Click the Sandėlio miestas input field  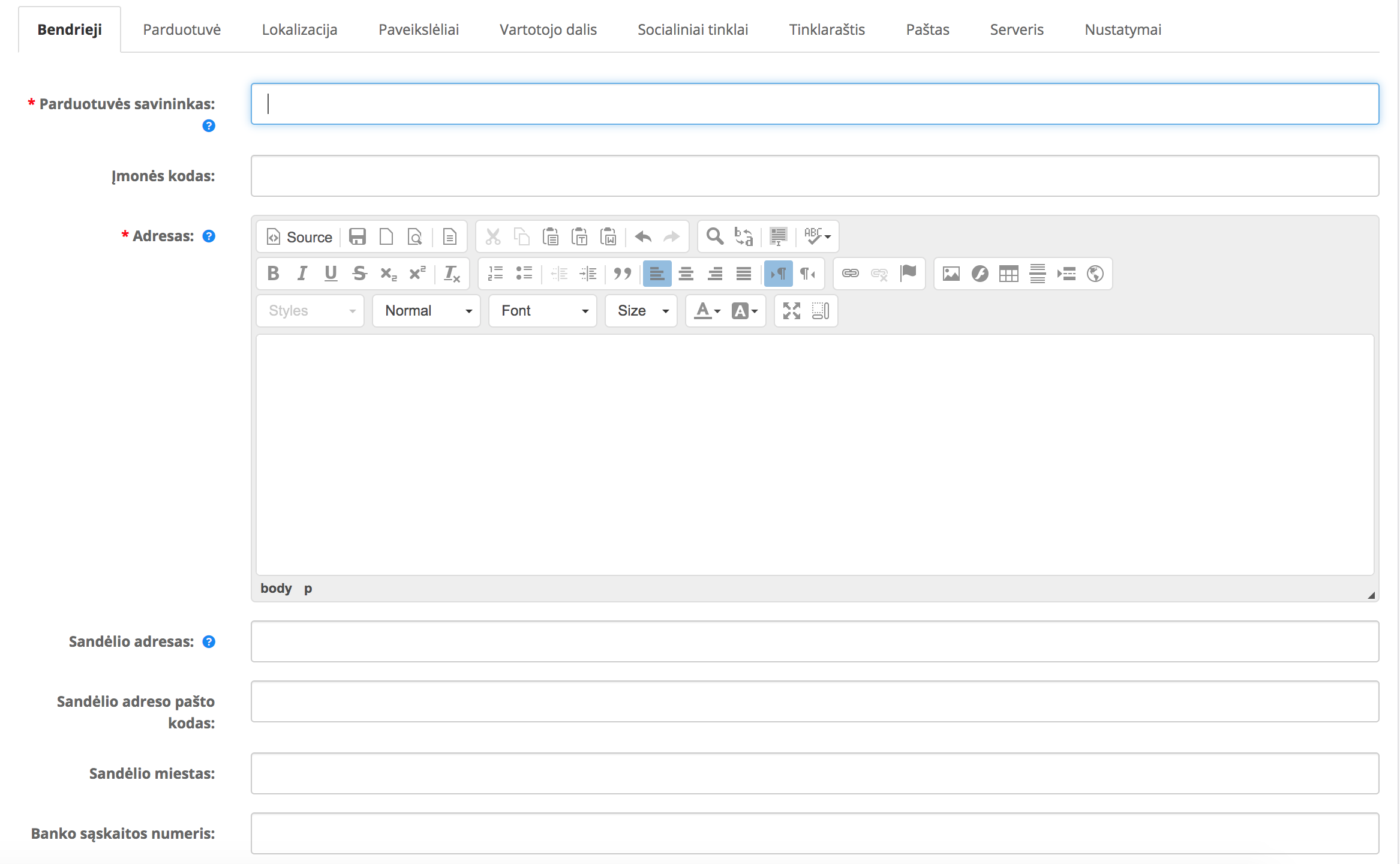[815, 773]
